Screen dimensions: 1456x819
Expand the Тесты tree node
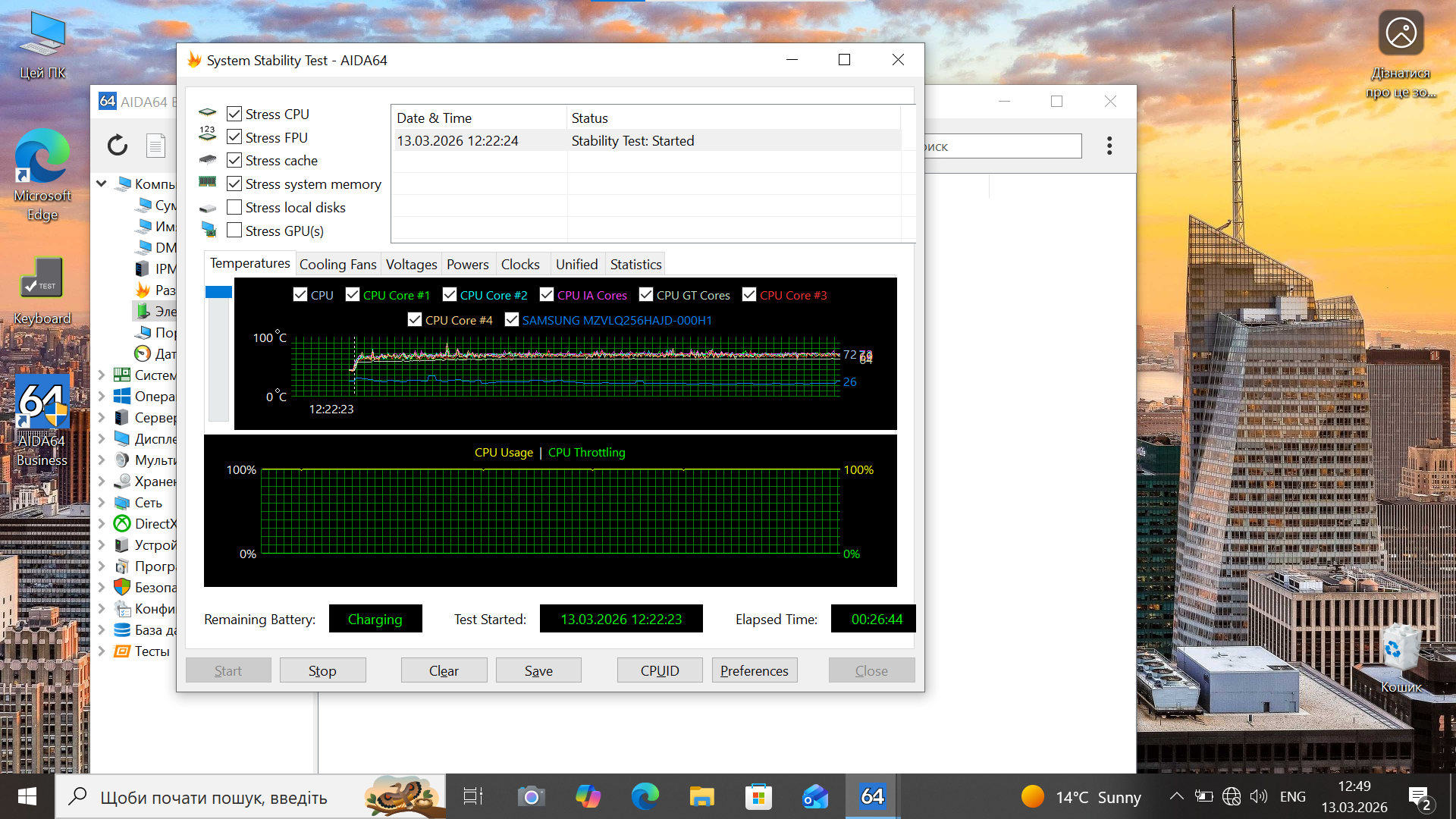click(102, 651)
